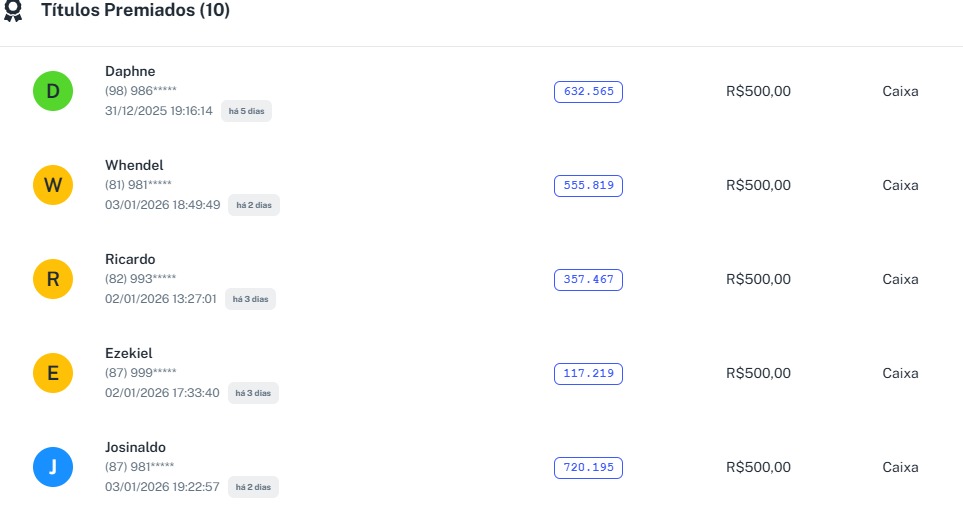Click Ezekiel's yellow E avatar
This screenshot has width=963, height=529.
(53, 373)
